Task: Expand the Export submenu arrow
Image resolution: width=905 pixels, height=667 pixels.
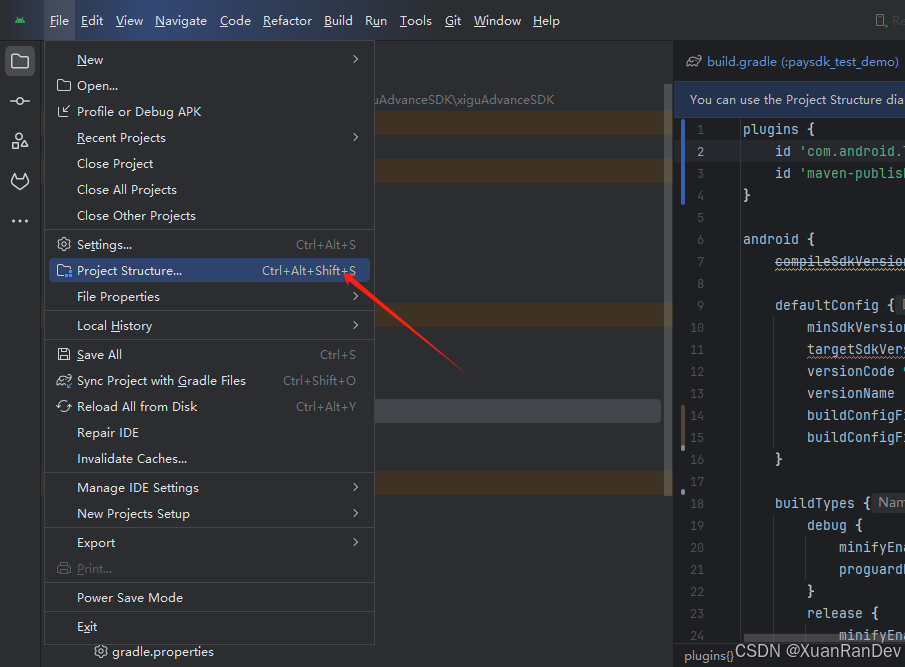Action: [x=355, y=543]
